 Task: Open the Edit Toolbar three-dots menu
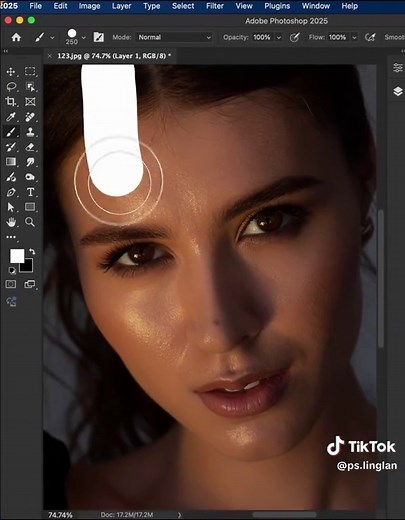(x=11, y=237)
